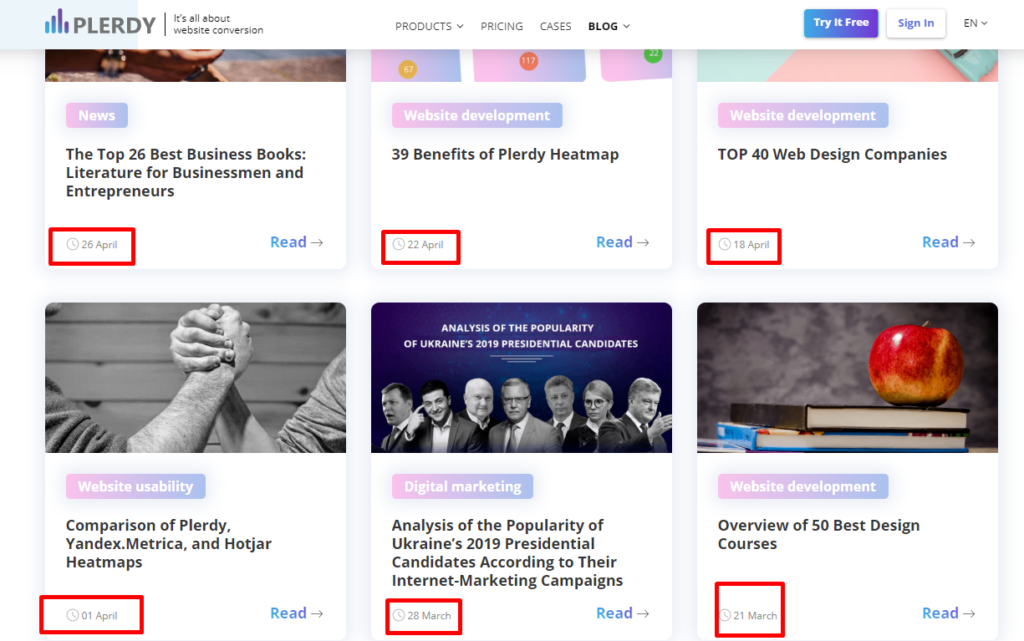This screenshot has height=641, width=1024.
Task: Open the EN language selector
Action: tap(974, 22)
